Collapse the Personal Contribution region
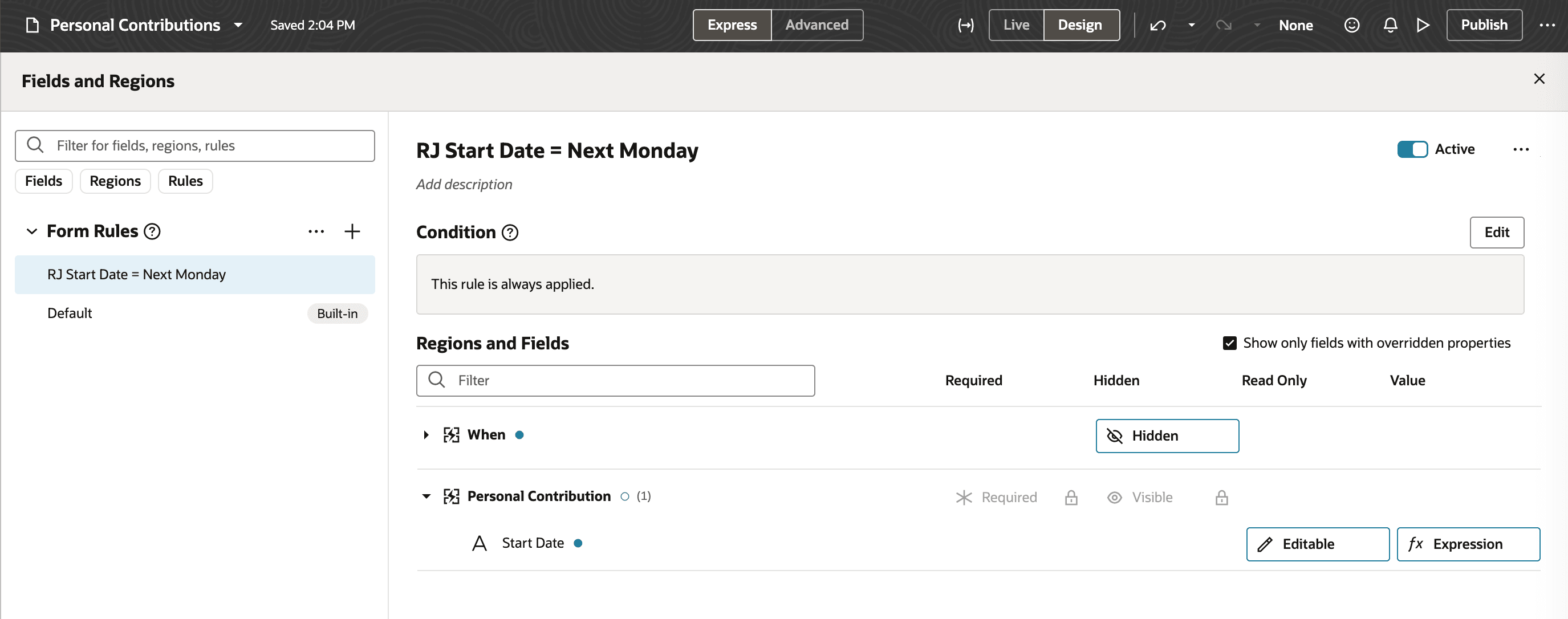 pos(426,496)
